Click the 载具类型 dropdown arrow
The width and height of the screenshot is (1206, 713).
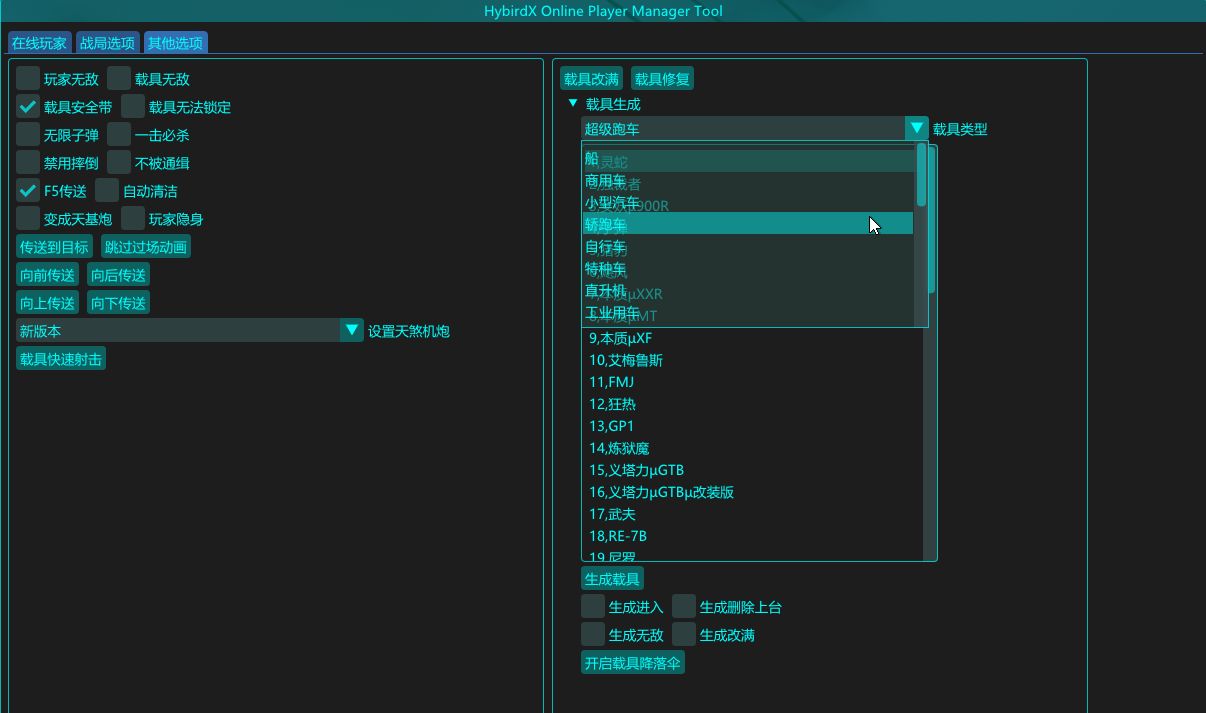916,128
